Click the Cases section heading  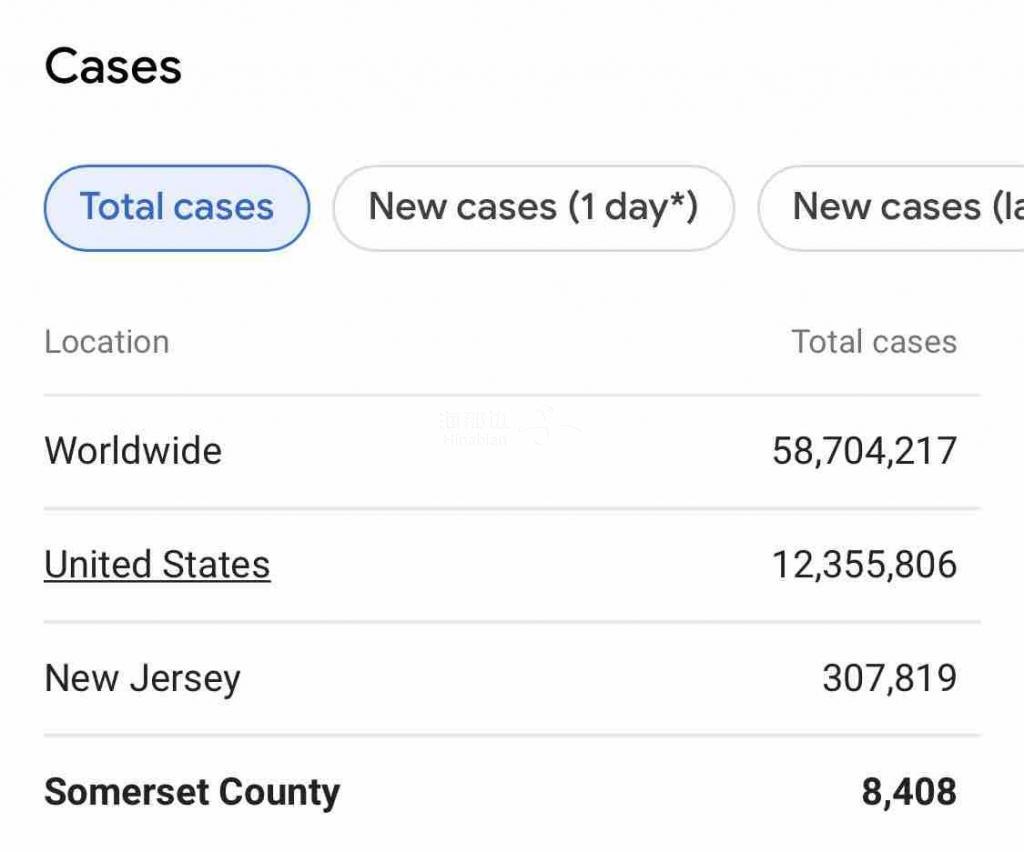113,67
